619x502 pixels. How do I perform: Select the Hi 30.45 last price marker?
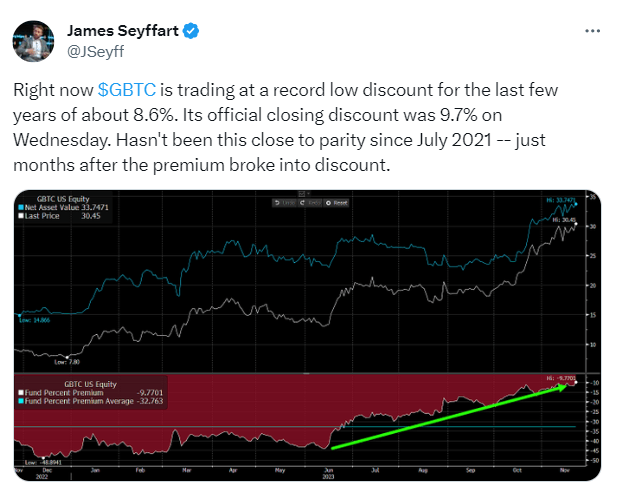point(566,220)
